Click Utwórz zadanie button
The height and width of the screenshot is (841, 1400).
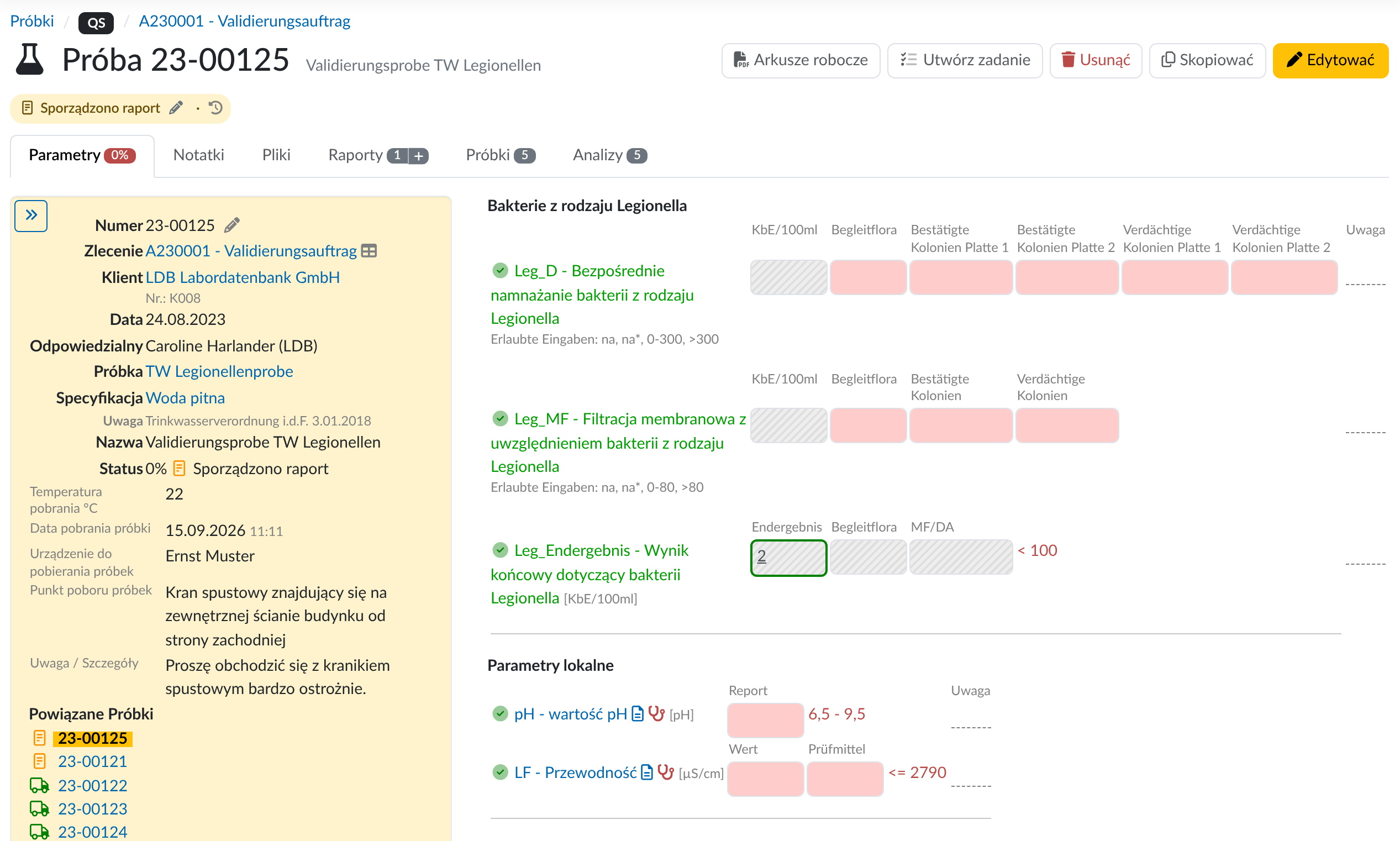[965, 60]
